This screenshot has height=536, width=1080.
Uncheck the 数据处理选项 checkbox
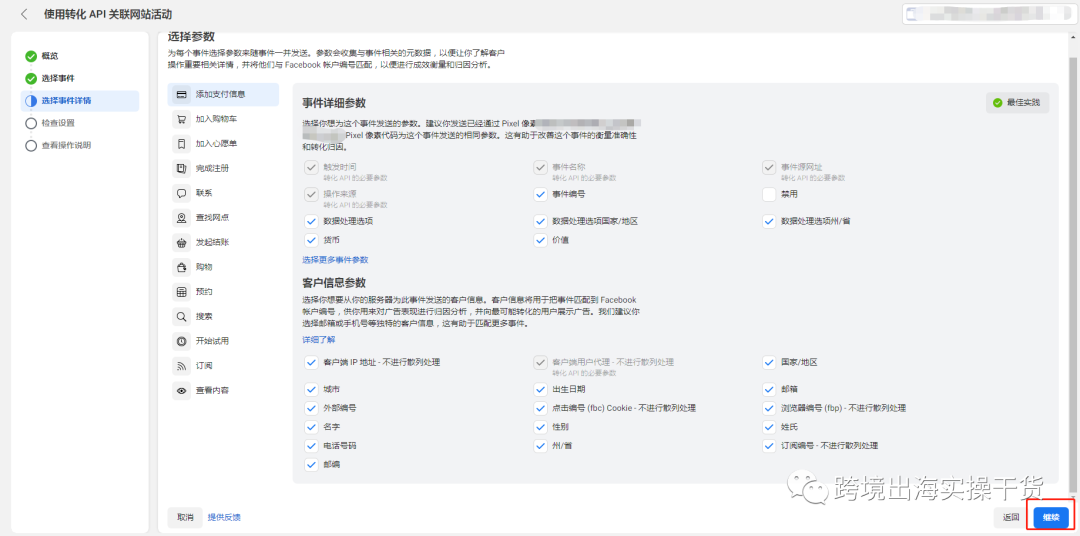click(310, 222)
